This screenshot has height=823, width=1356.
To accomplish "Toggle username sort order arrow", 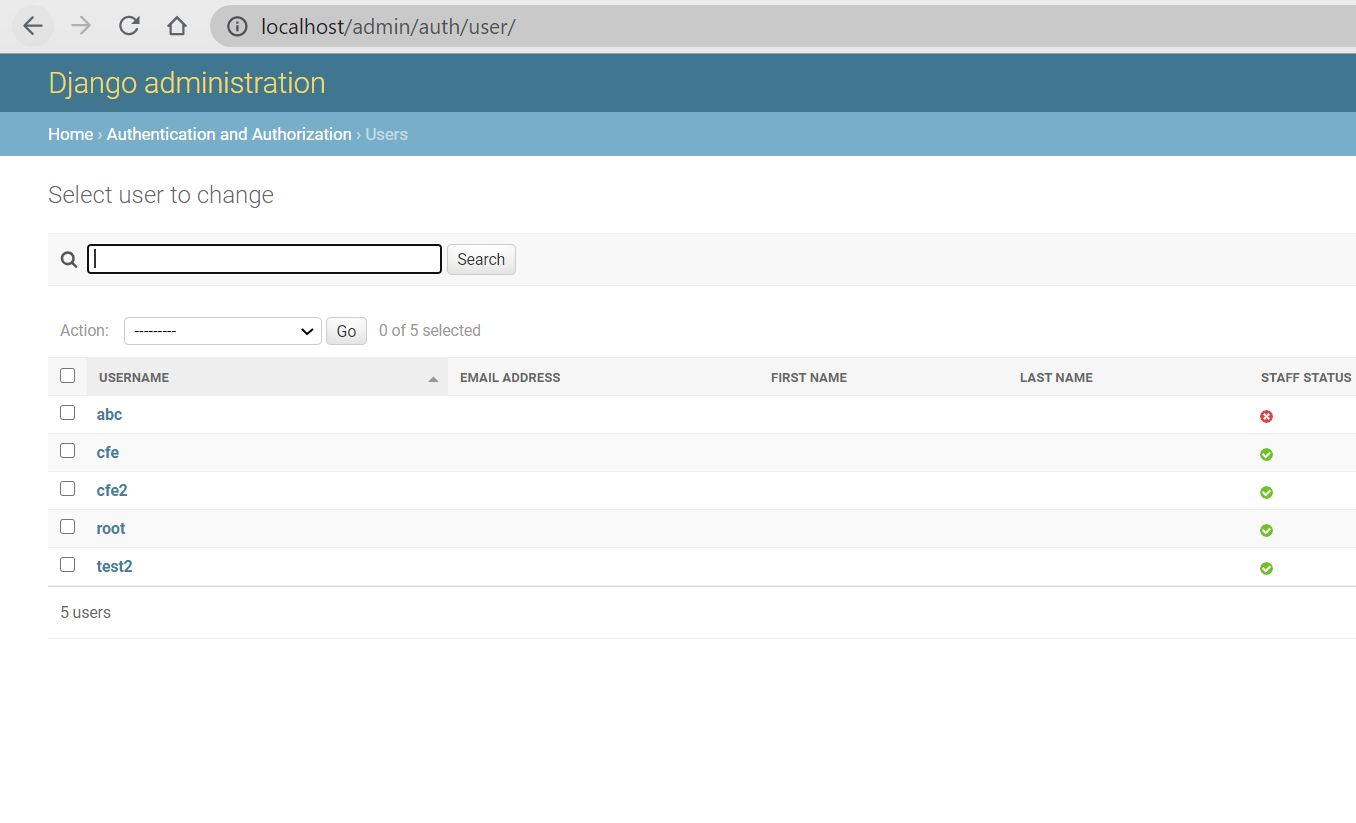I will coord(433,379).
